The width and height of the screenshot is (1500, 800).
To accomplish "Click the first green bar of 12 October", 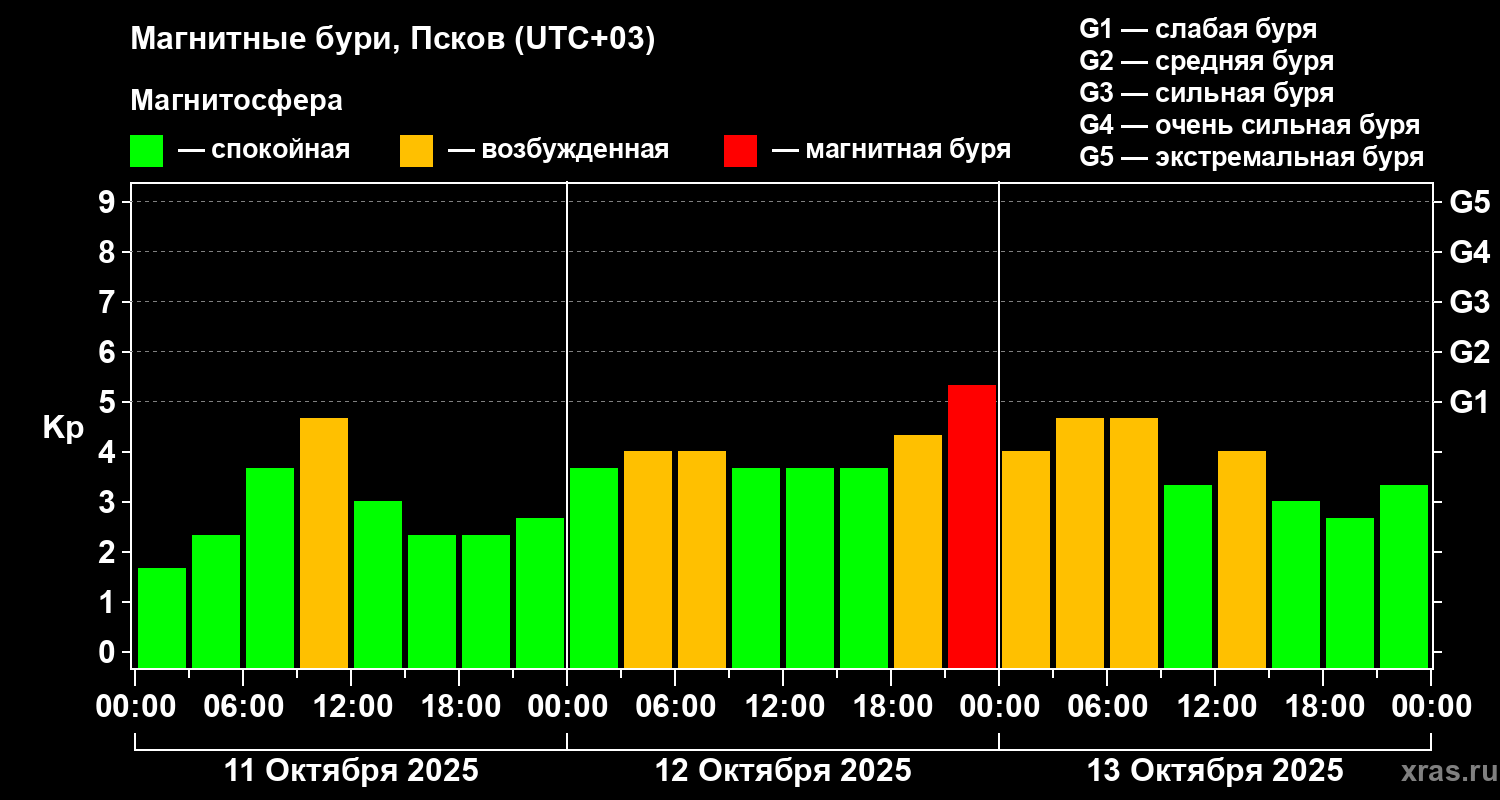I will tap(594, 568).
